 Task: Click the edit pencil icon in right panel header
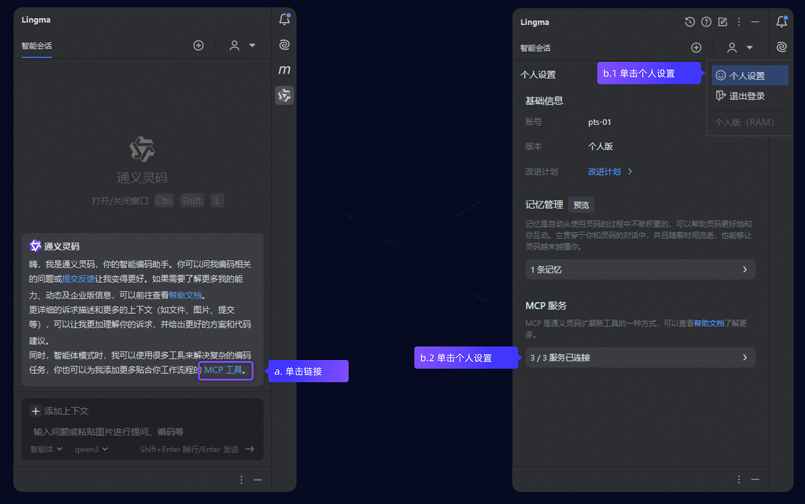[723, 22]
